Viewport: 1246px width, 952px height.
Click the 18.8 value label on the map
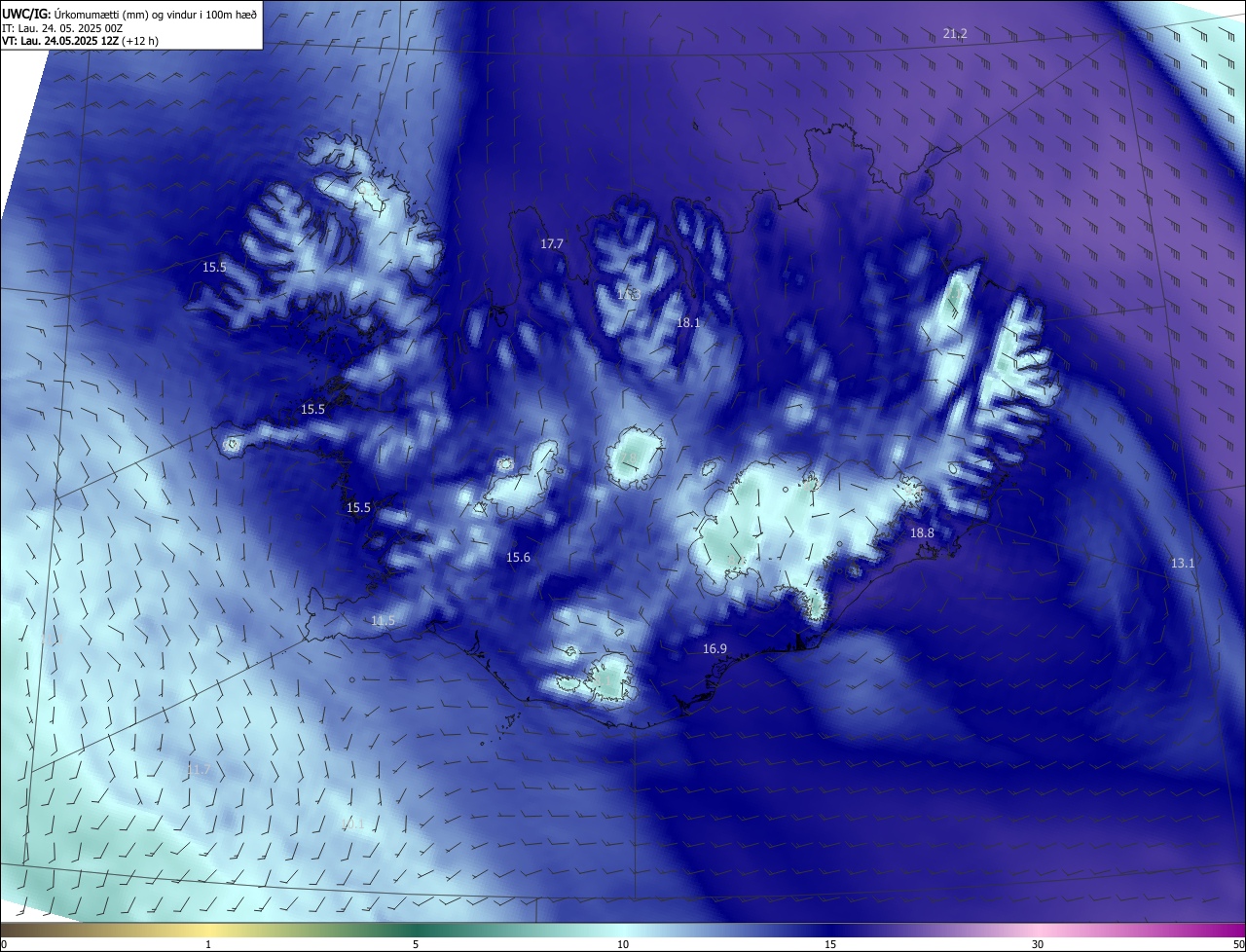click(922, 532)
